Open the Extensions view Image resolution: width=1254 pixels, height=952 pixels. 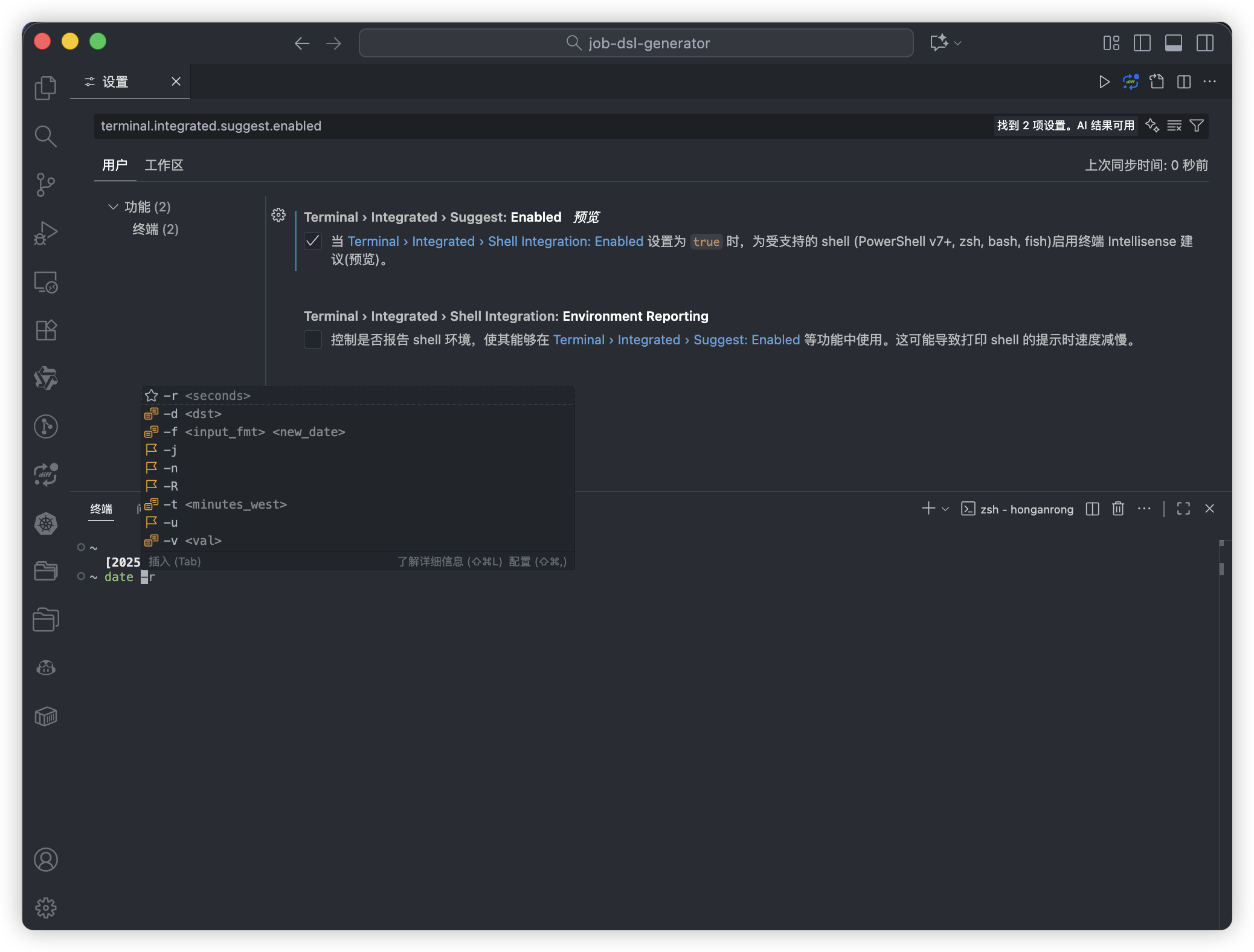[45, 330]
